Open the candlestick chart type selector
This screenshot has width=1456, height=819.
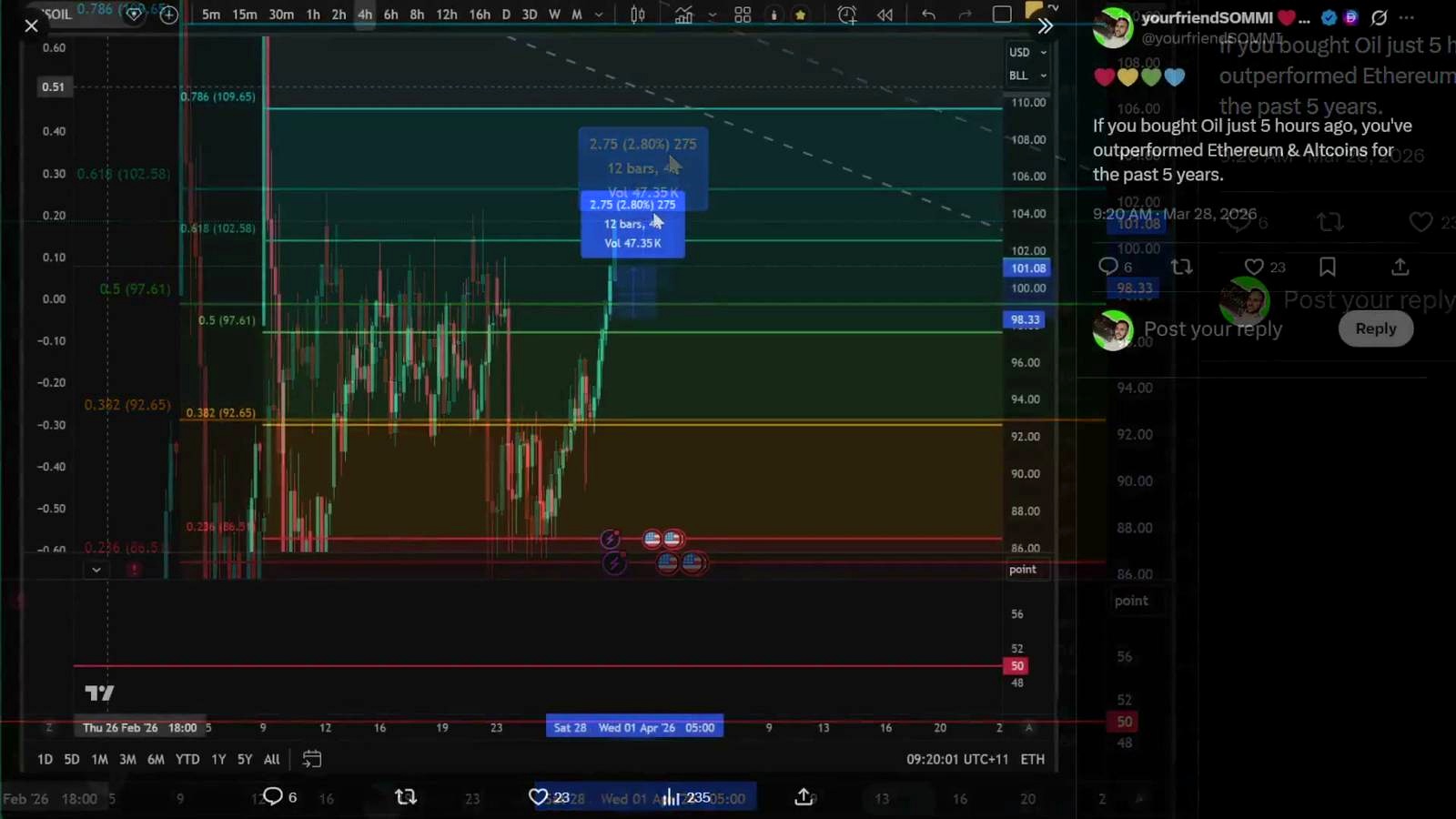(x=638, y=15)
